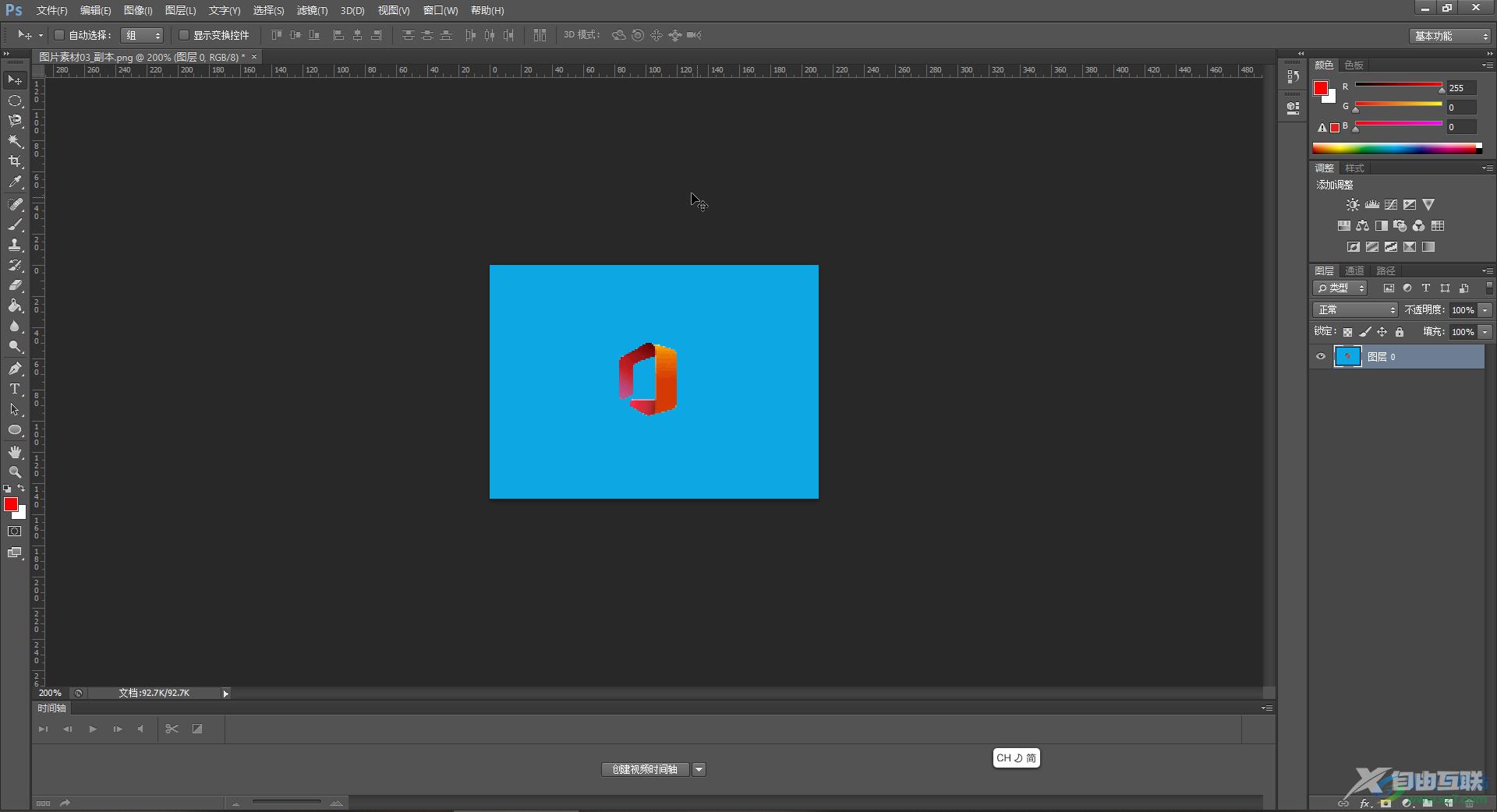Switch to the 样式 tab

[x=1355, y=168]
